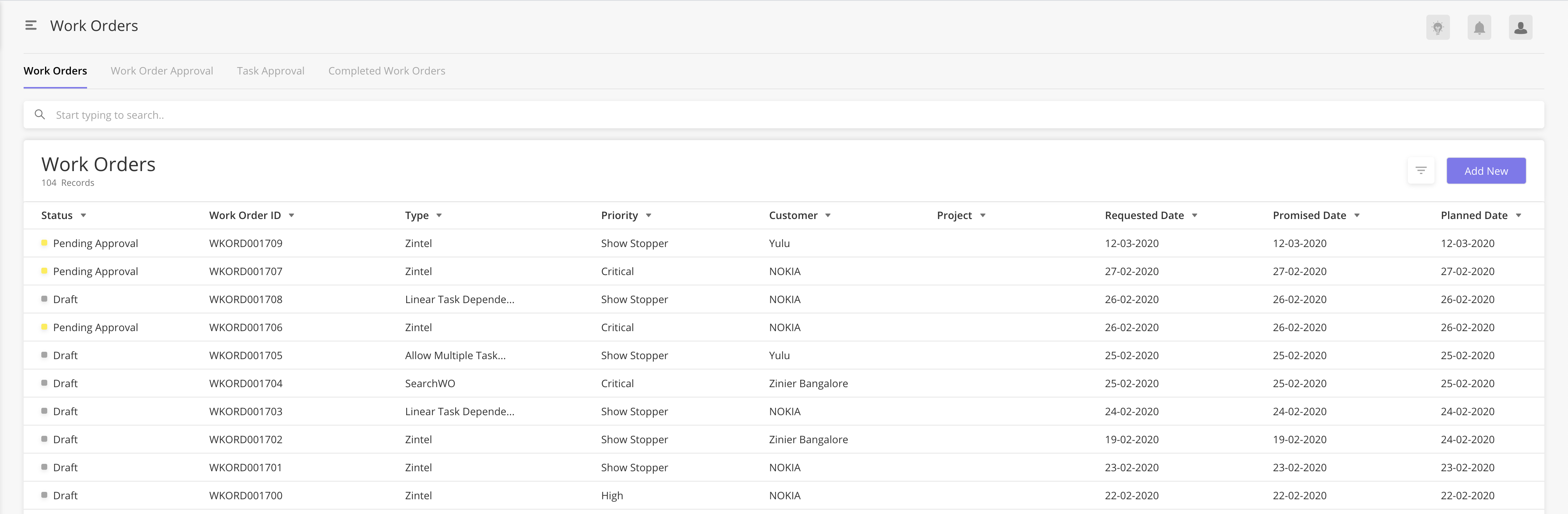Open work order WKORD001709

coord(246,243)
